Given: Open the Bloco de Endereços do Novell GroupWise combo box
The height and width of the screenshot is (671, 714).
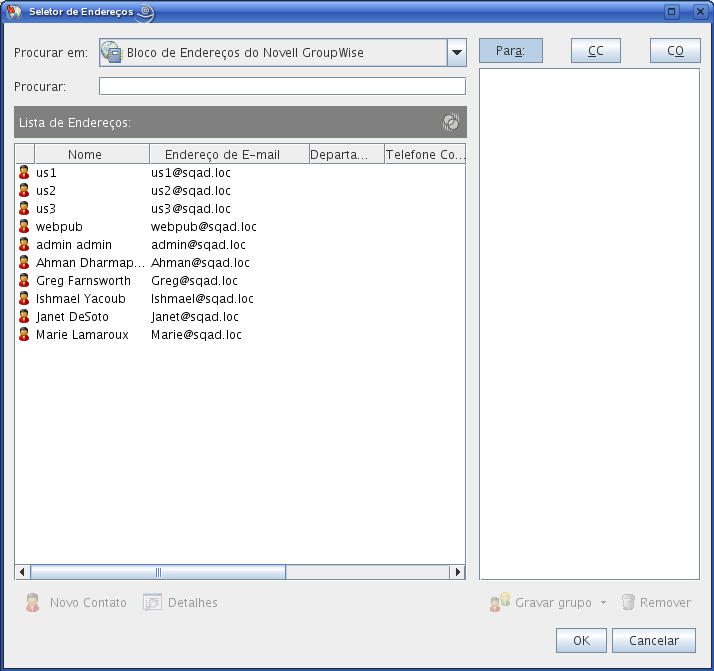Looking at the screenshot, I should click(283, 52).
